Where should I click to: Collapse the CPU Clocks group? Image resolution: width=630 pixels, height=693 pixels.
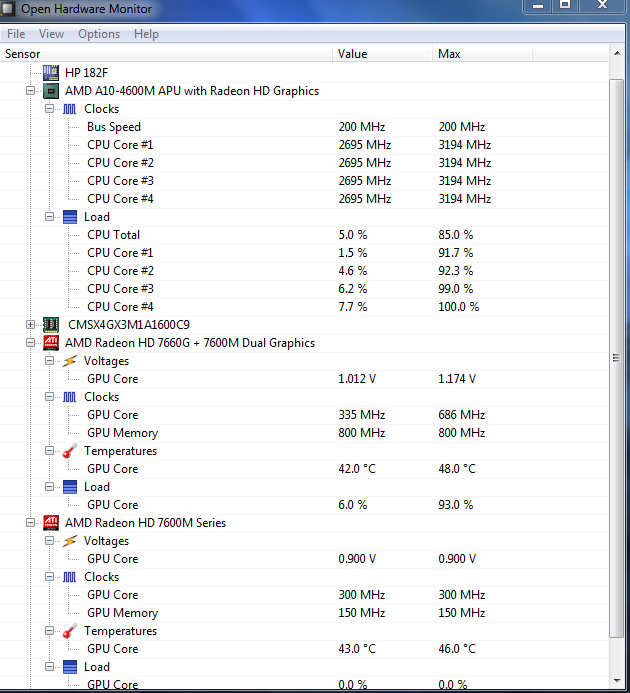click(49, 109)
